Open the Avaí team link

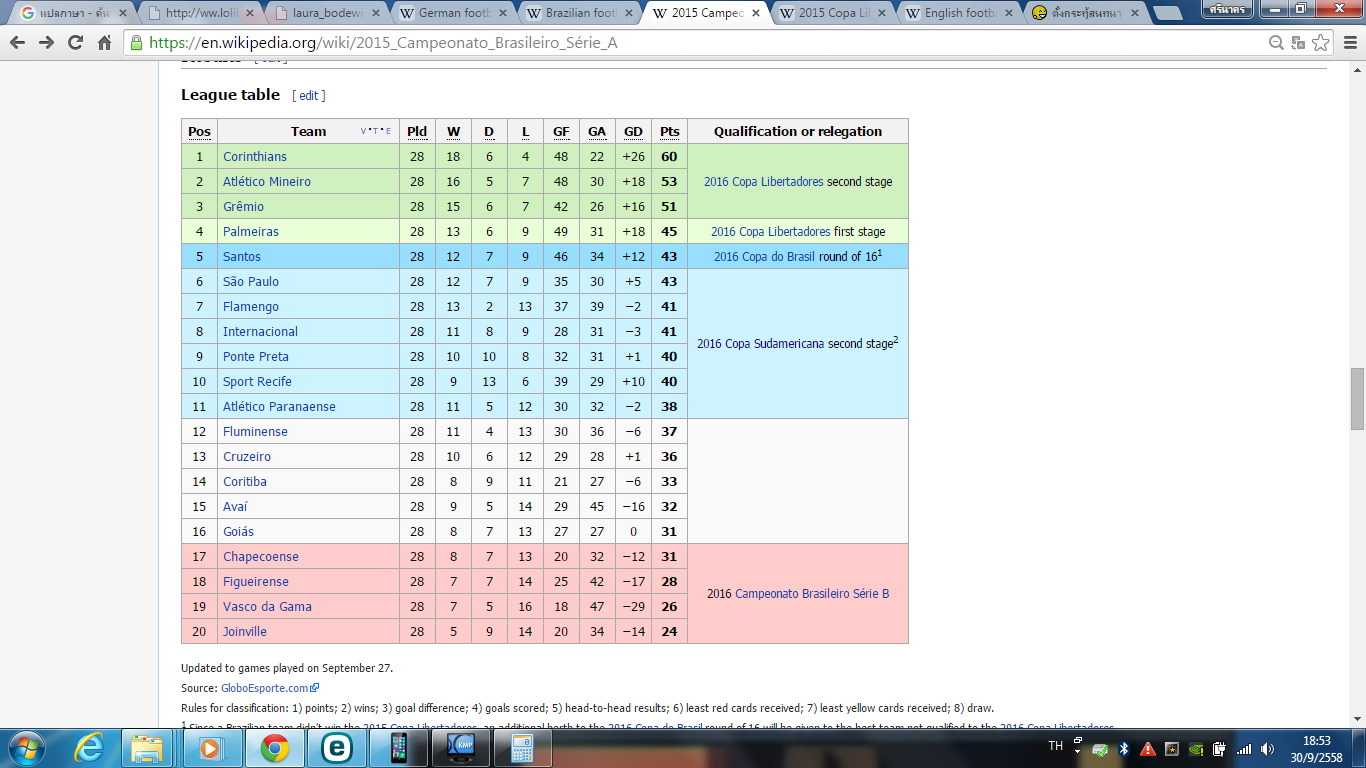pyautogui.click(x=235, y=506)
